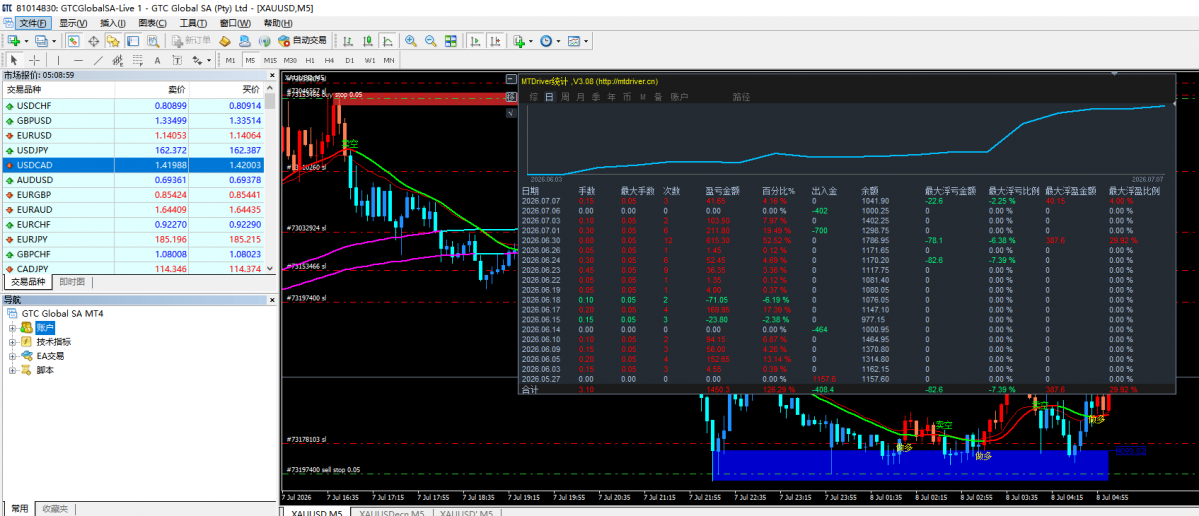1199x516 pixels.
Task: Toggle 自动交易 auto trading button
Action: tap(302, 41)
